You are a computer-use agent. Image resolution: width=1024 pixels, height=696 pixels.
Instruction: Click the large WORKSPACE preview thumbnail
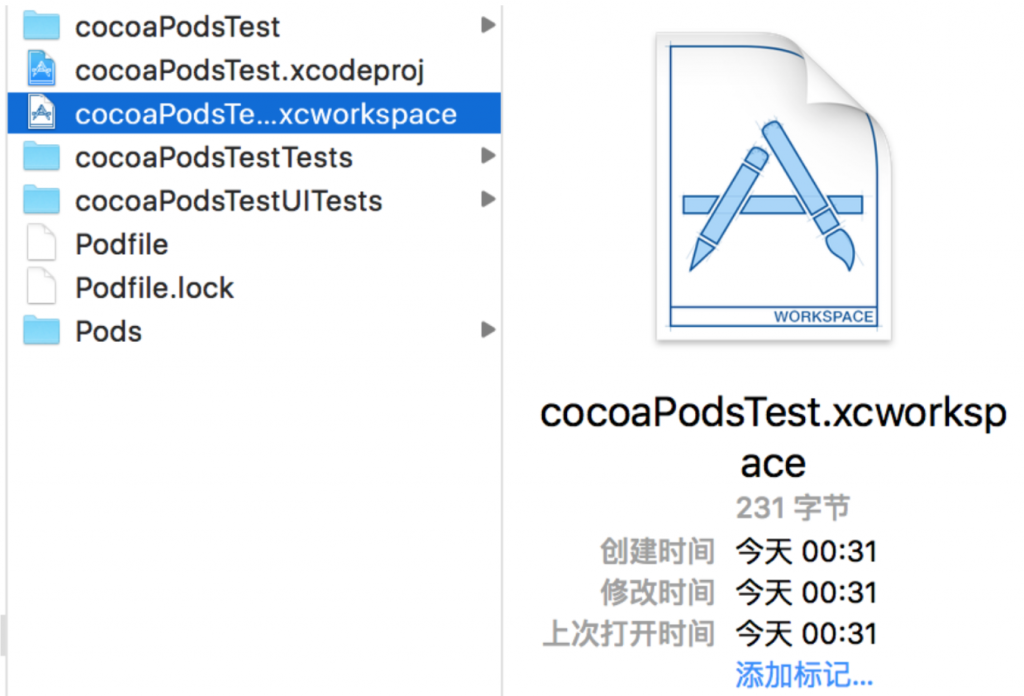(773, 187)
